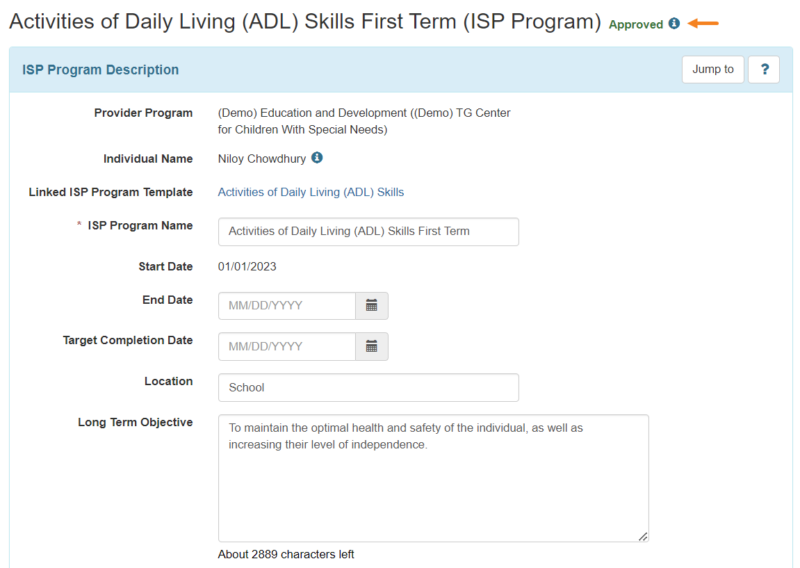Click the ISP Program Name text field
Screen dimensions: 800x568
coord(368,231)
